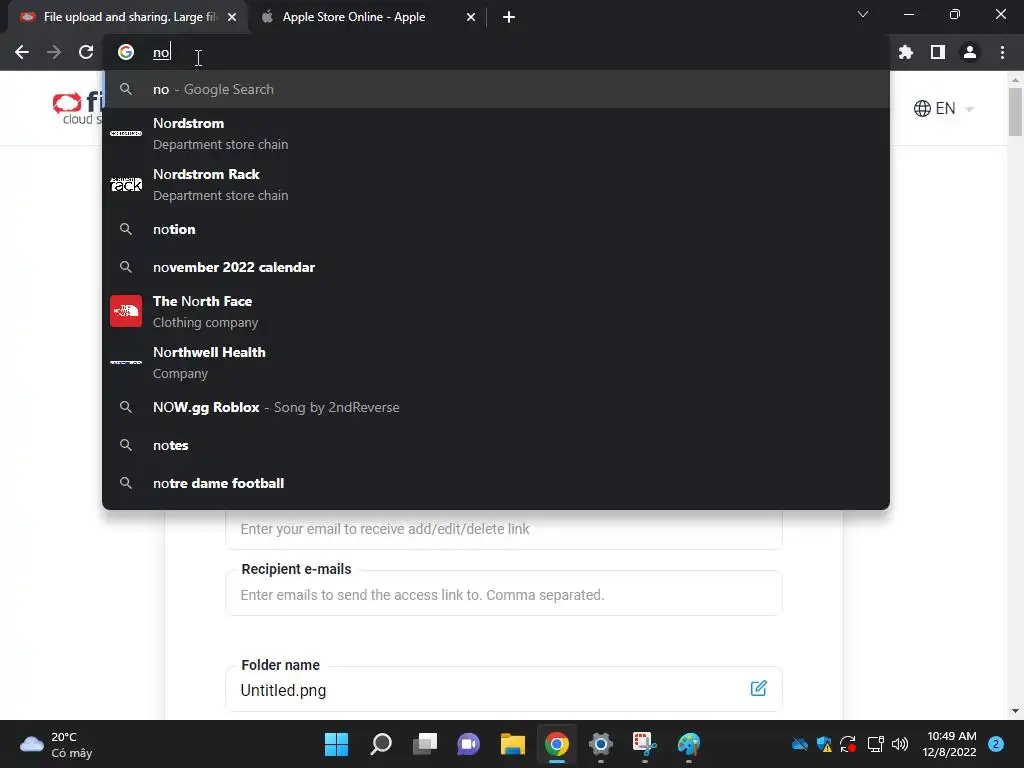The width and height of the screenshot is (1024, 768).
Task: Click the Chrome taskbar icon
Action: click(x=556, y=744)
